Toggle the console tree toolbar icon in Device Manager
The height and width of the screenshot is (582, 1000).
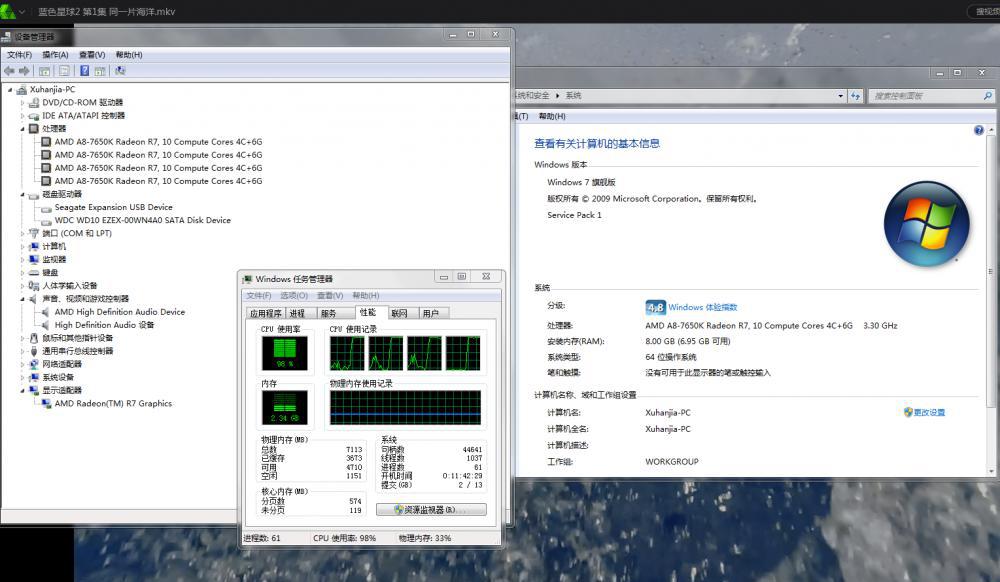pyautogui.click(x=45, y=71)
